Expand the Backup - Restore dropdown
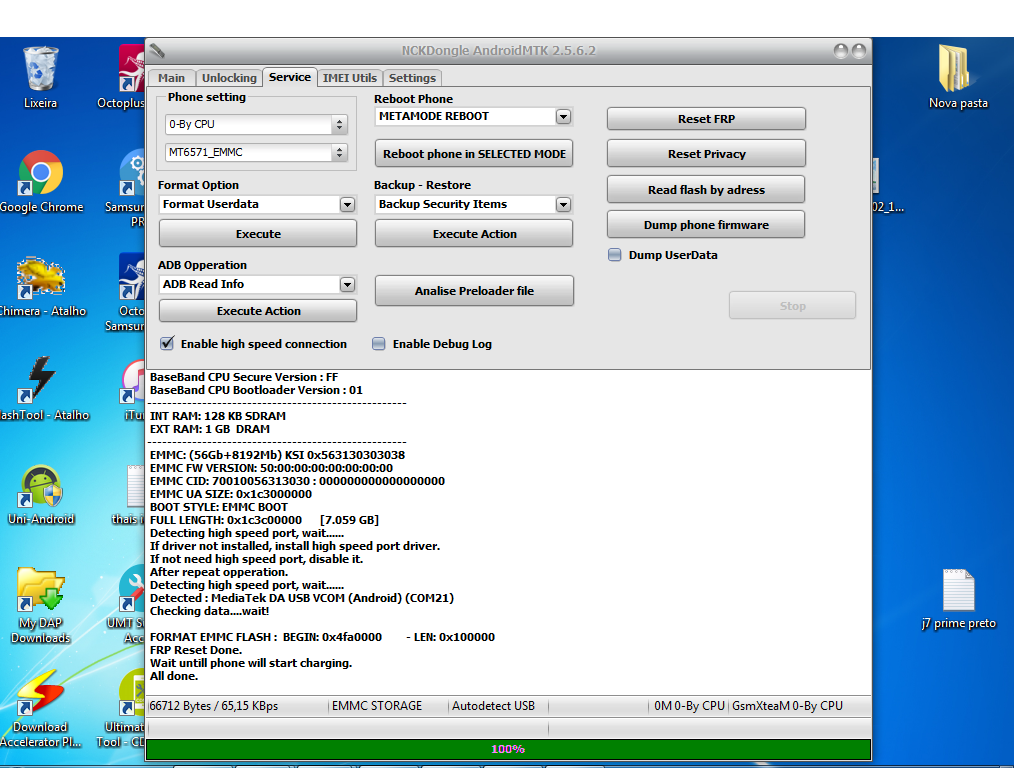1024x768 pixels. tap(564, 204)
